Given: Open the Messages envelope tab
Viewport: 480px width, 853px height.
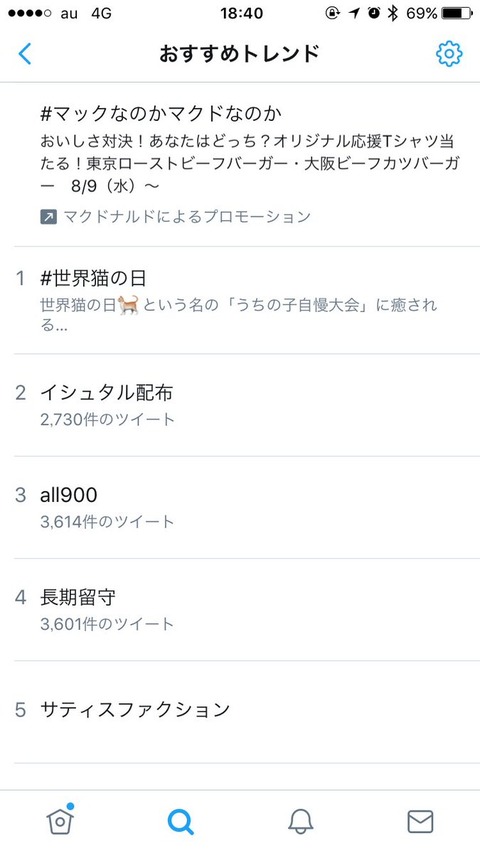Looking at the screenshot, I should pos(420,821).
